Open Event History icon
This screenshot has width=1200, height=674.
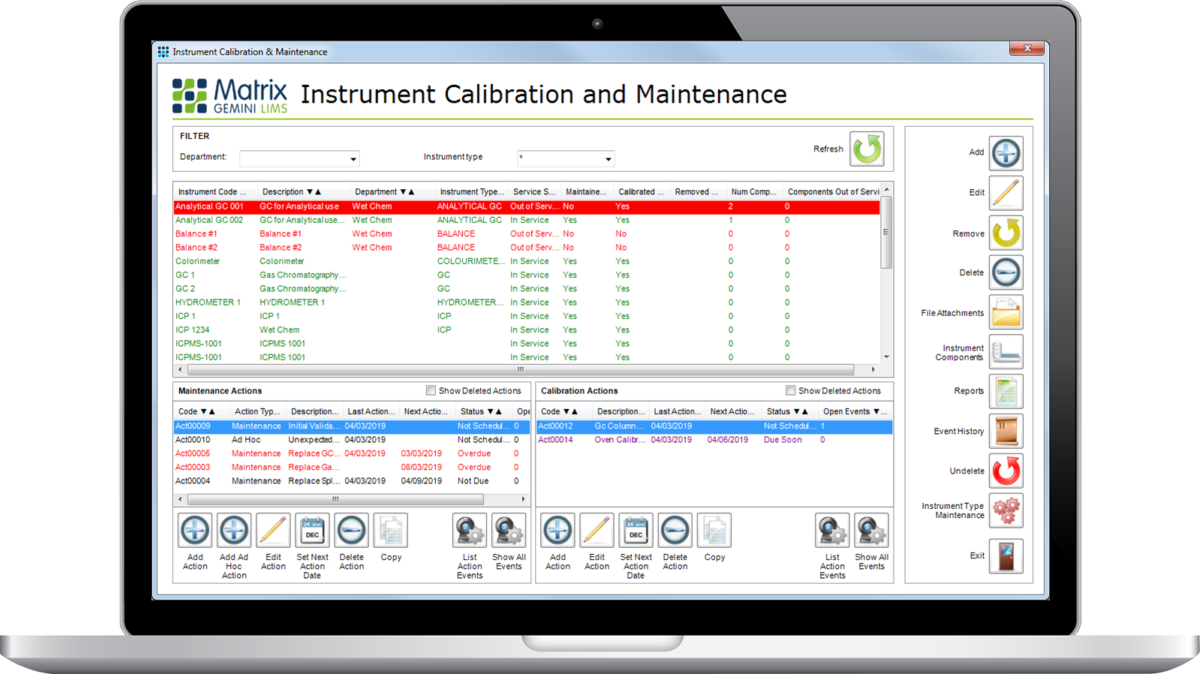click(x=1006, y=431)
